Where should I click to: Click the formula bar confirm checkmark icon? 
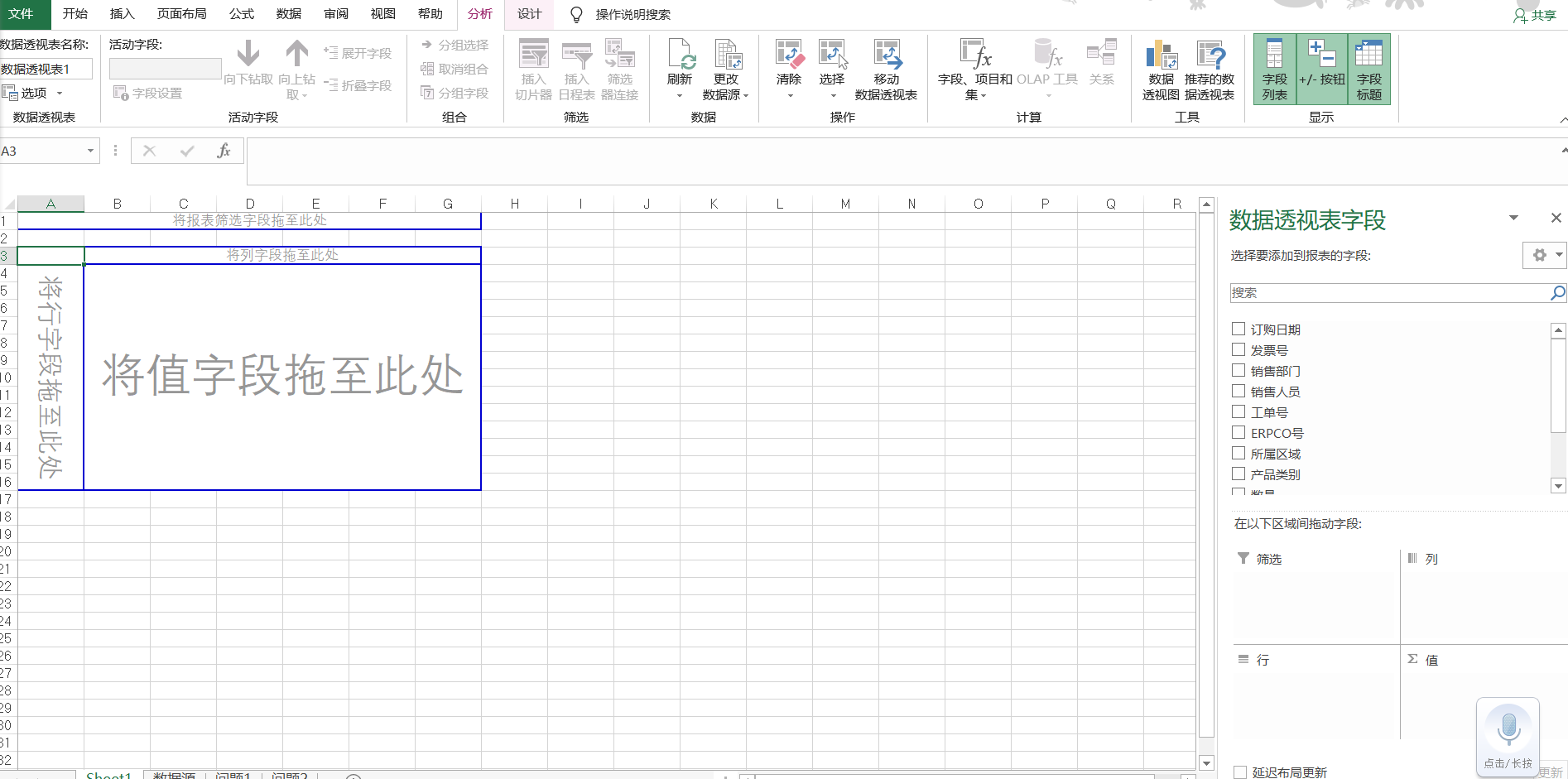[x=187, y=151]
